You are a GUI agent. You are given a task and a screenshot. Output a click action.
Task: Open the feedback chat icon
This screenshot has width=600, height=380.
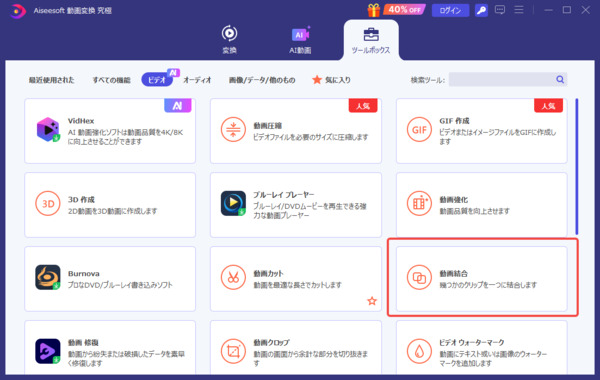(x=500, y=10)
